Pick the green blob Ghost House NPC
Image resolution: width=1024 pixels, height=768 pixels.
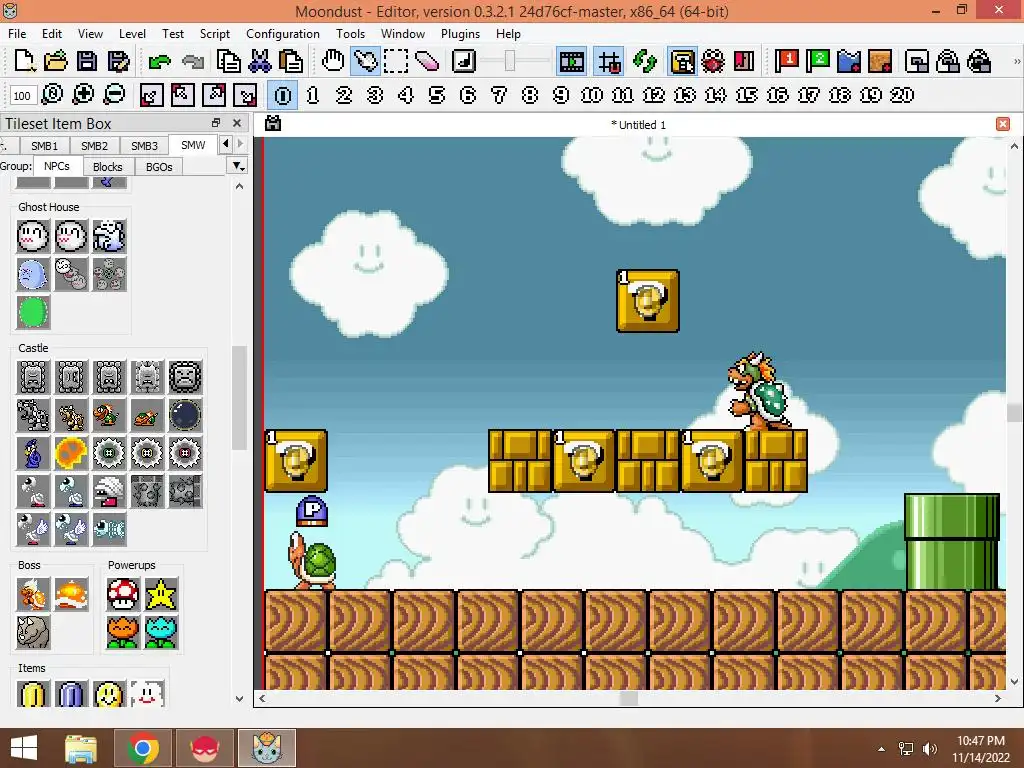click(x=33, y=312)
